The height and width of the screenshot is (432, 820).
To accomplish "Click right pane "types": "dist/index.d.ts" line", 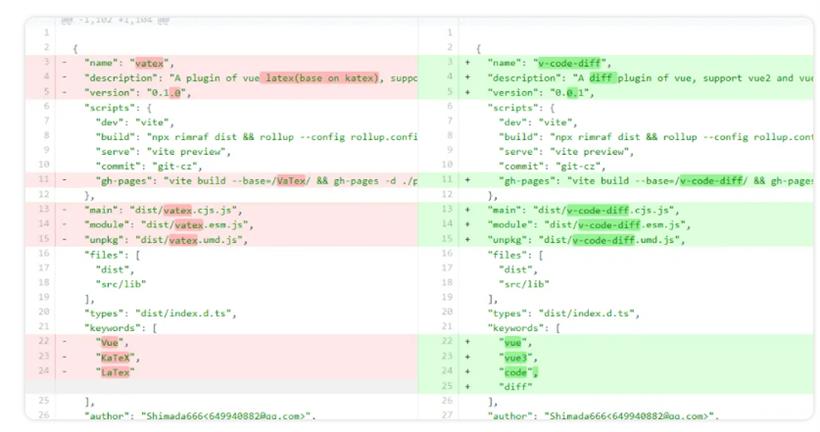I will point(616,313).
